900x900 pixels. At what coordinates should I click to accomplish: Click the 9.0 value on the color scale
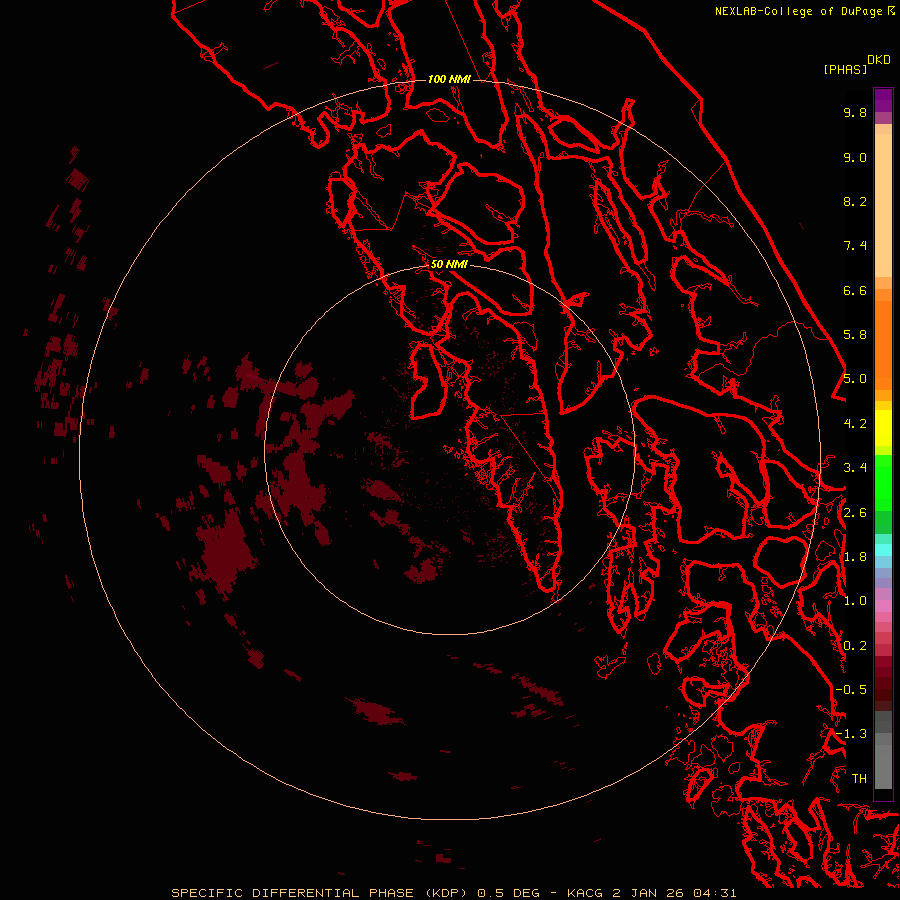coord(855,157)
